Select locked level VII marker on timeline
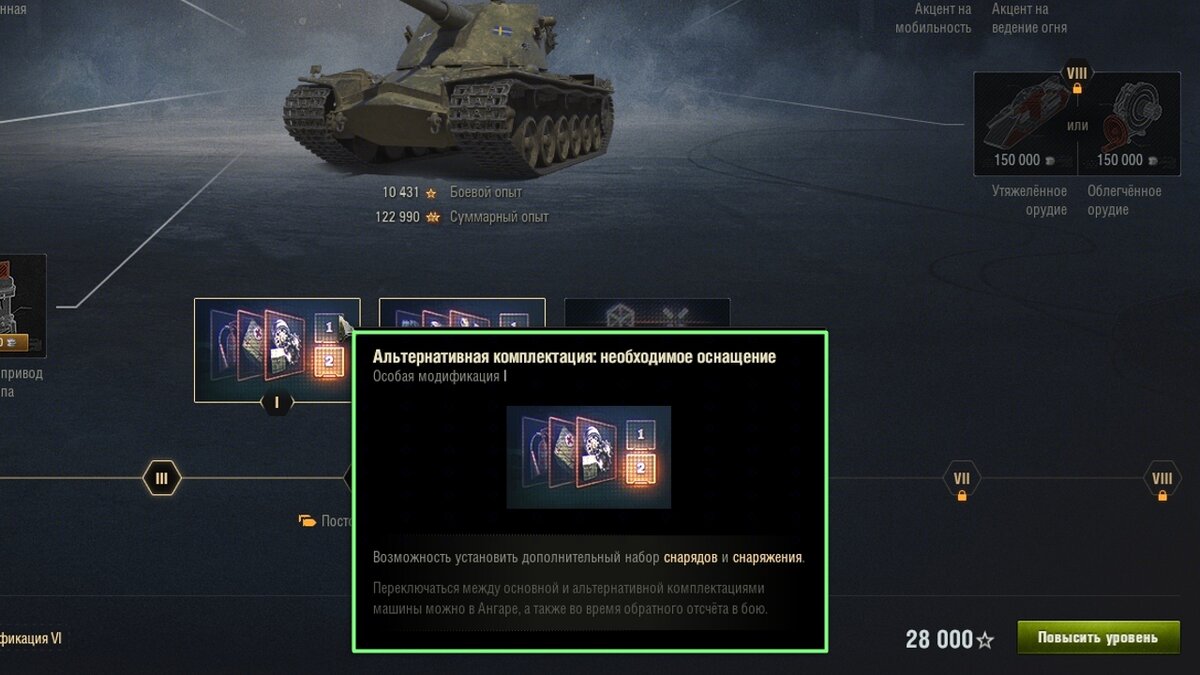The width and height of the screenshot is (1200, 675). (x=962, y=480)
